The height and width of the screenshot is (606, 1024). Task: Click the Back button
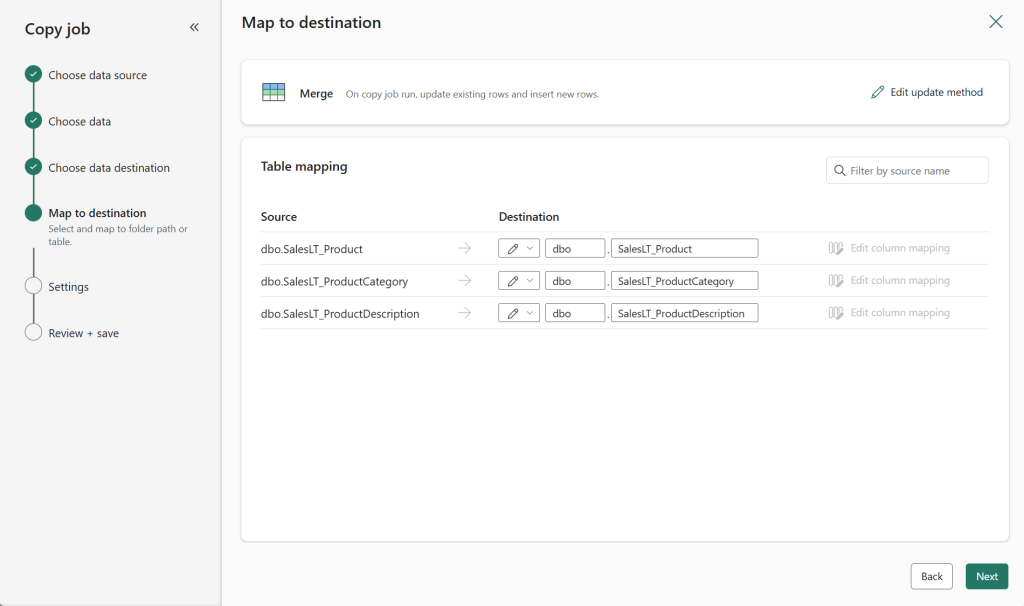[931, 576]
